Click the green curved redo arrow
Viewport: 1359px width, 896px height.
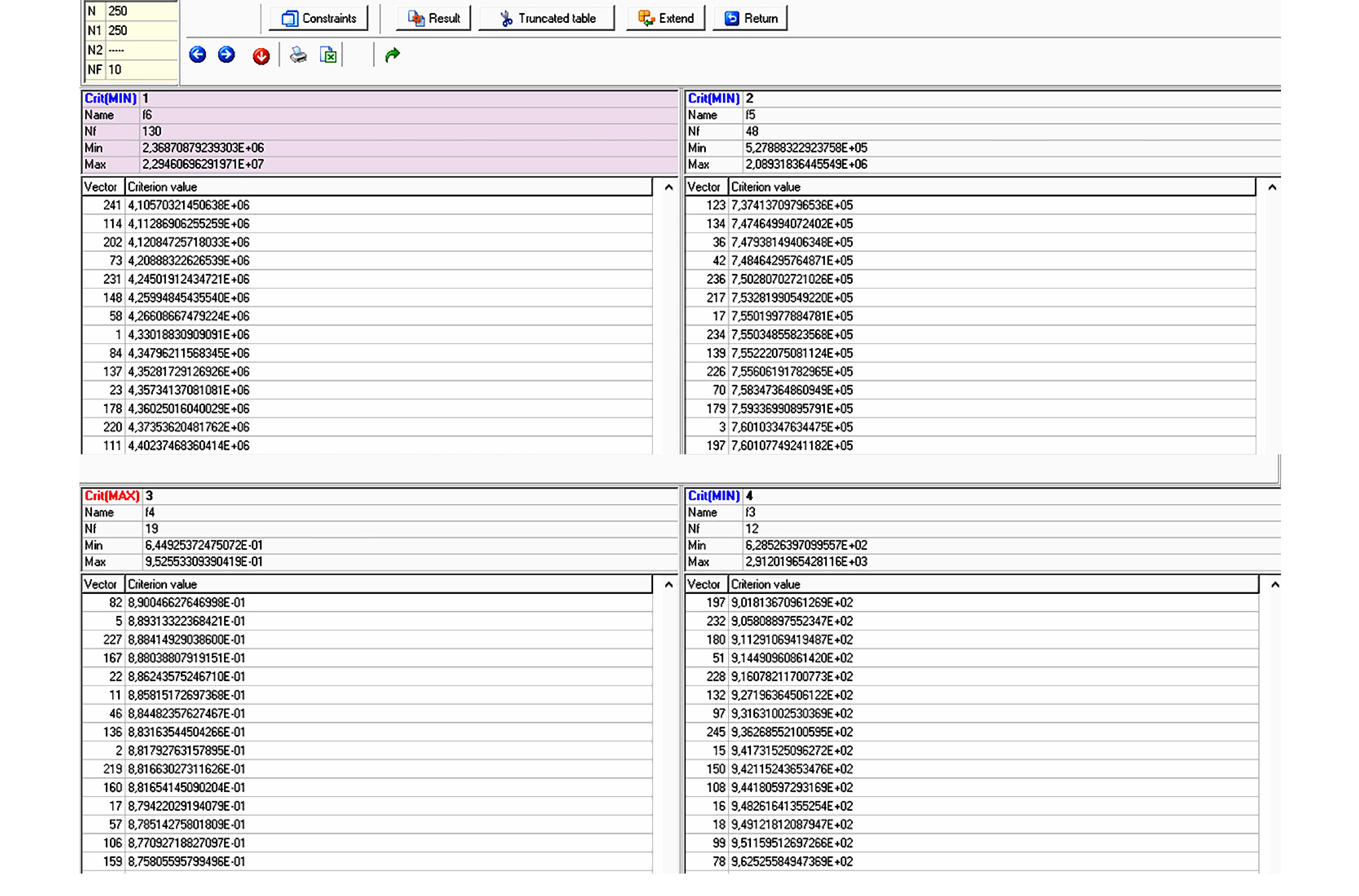click(x=393, y=55)
